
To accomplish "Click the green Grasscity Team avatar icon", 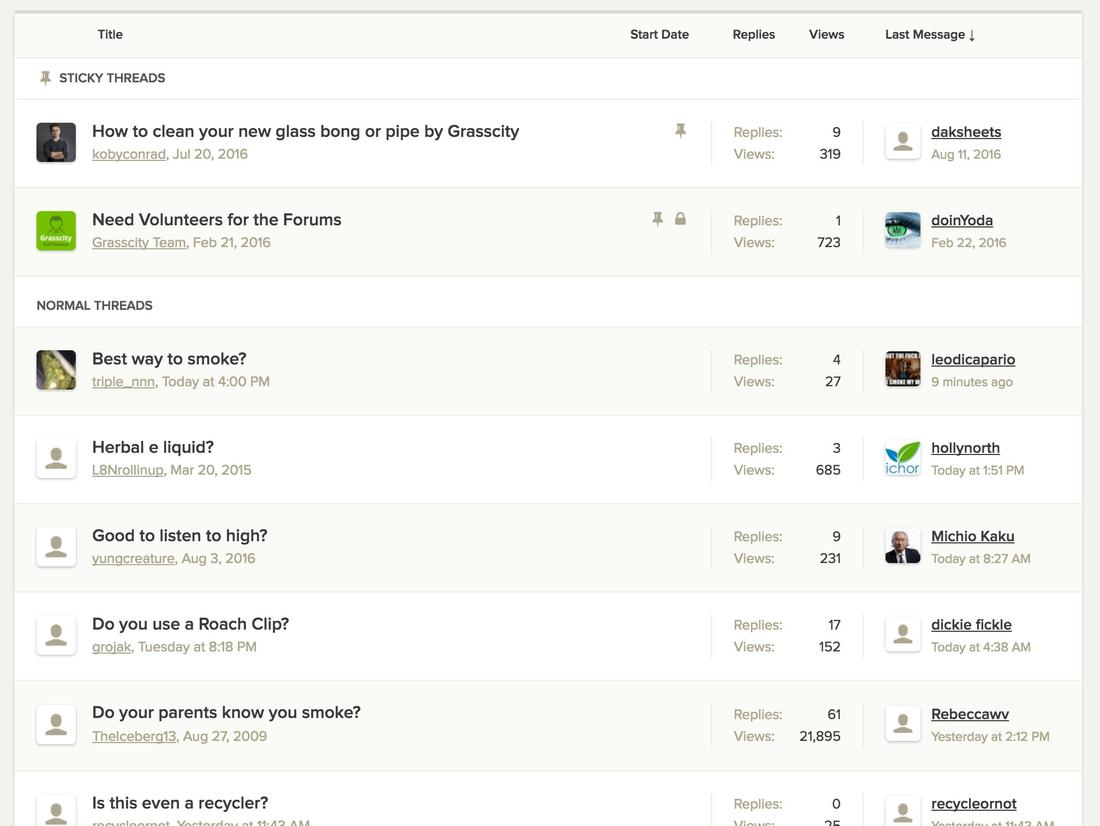I will pos(56,231).
